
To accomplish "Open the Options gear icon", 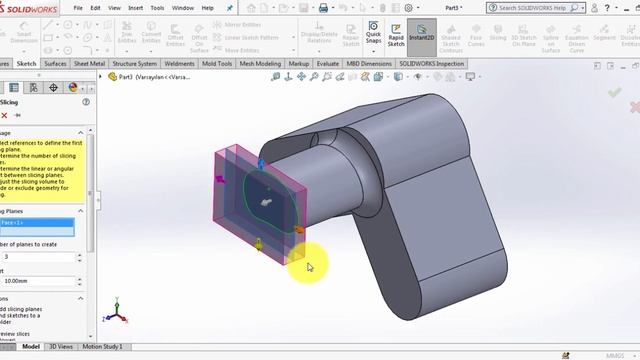I will pyautogui.click(x=408, y=8).
